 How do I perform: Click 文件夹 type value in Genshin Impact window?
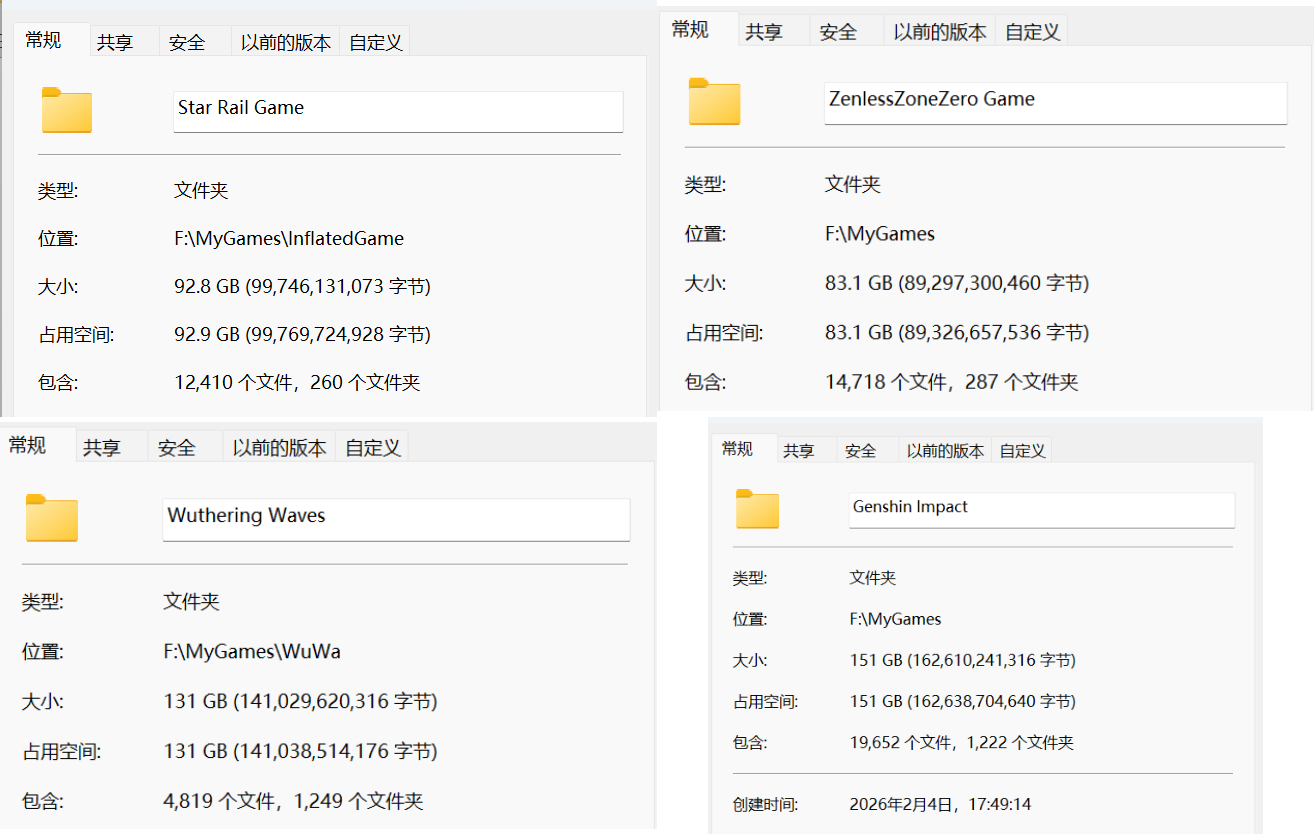[873, 578]
